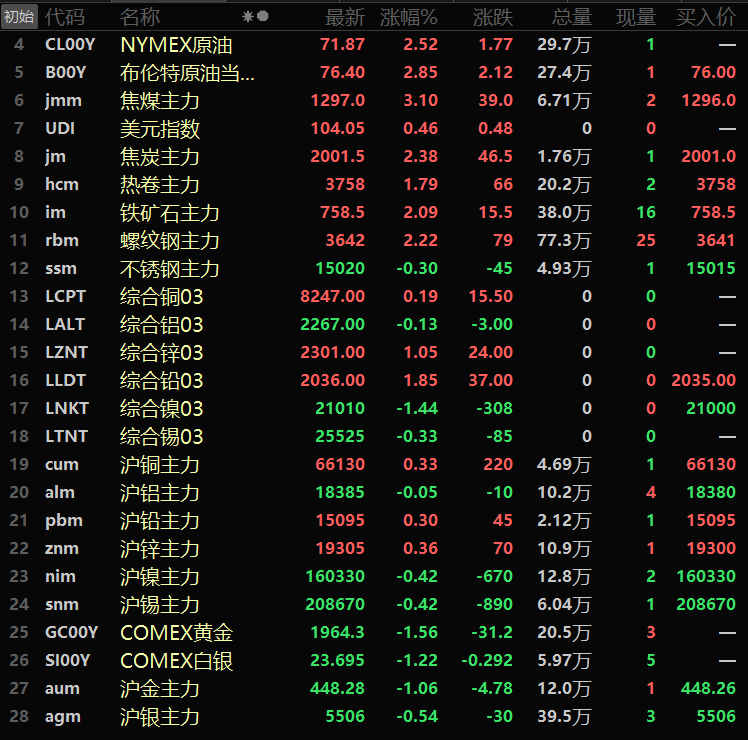Click the gray dot icon in header
The image size is (748, 740).
click(x=263, y=17)
